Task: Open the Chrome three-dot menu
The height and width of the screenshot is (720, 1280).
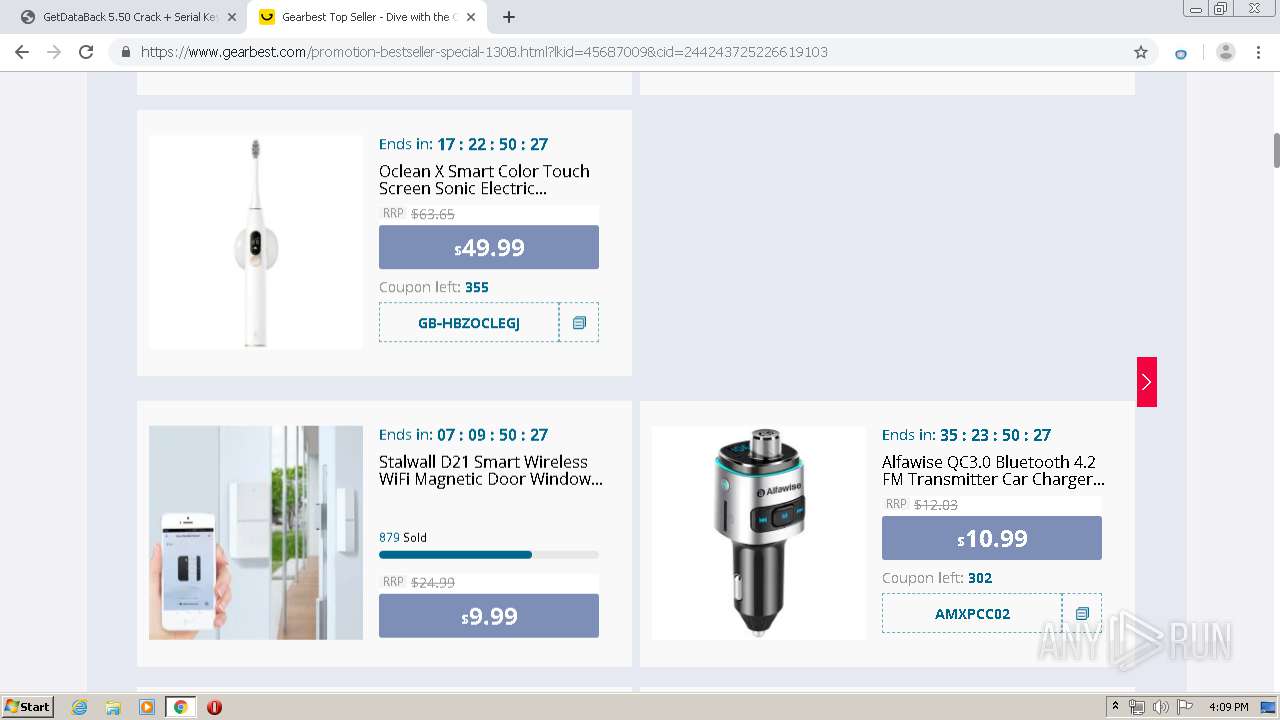Action: coord(1259,52)
